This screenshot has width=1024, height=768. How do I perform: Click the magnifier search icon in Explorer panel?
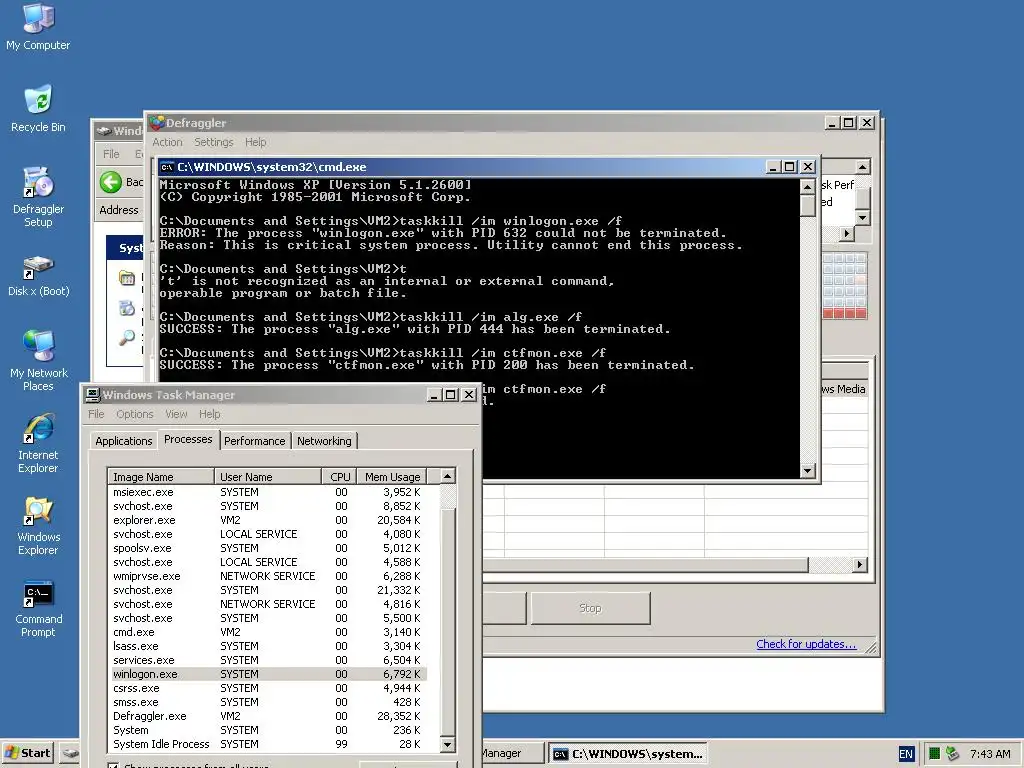pos(127,338)
